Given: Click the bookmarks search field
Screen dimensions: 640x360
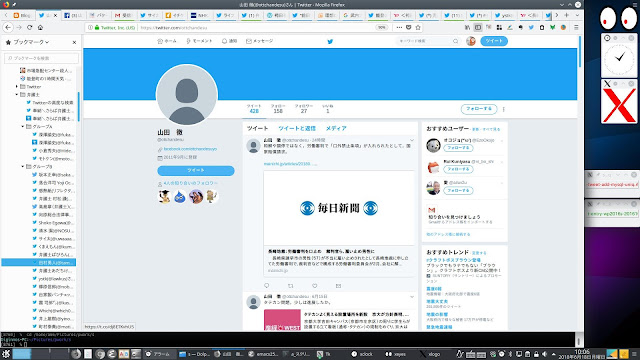Looking at the screenshot, I should pos(41,58).
